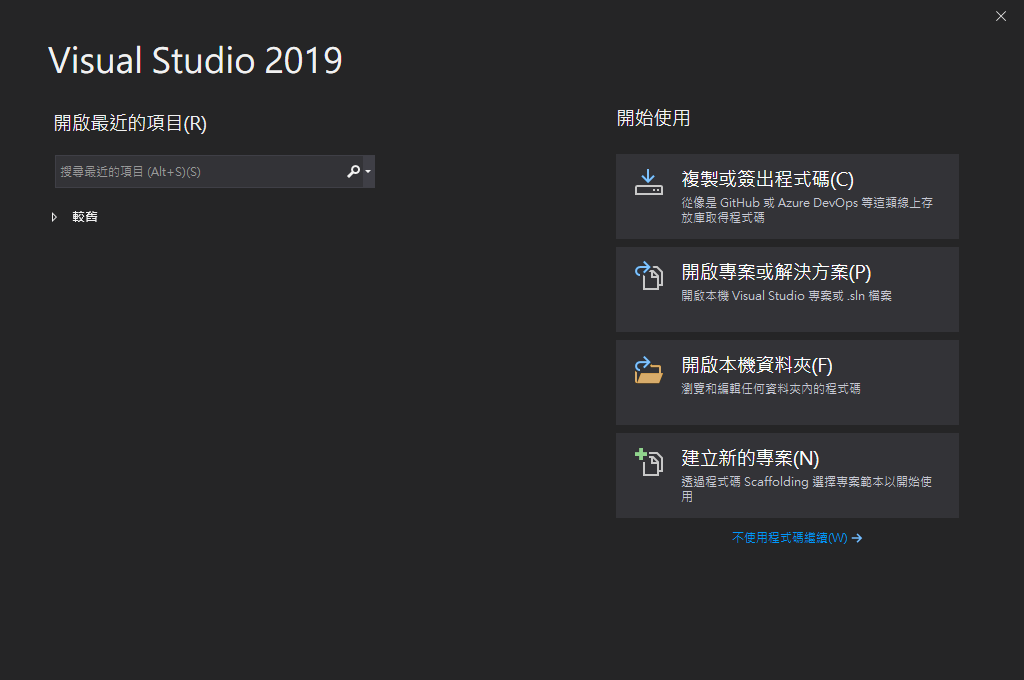The width and height of the screenshot is (1024, 680).
Task: Open the search options dropdown arrow
Action: (368, 171)
